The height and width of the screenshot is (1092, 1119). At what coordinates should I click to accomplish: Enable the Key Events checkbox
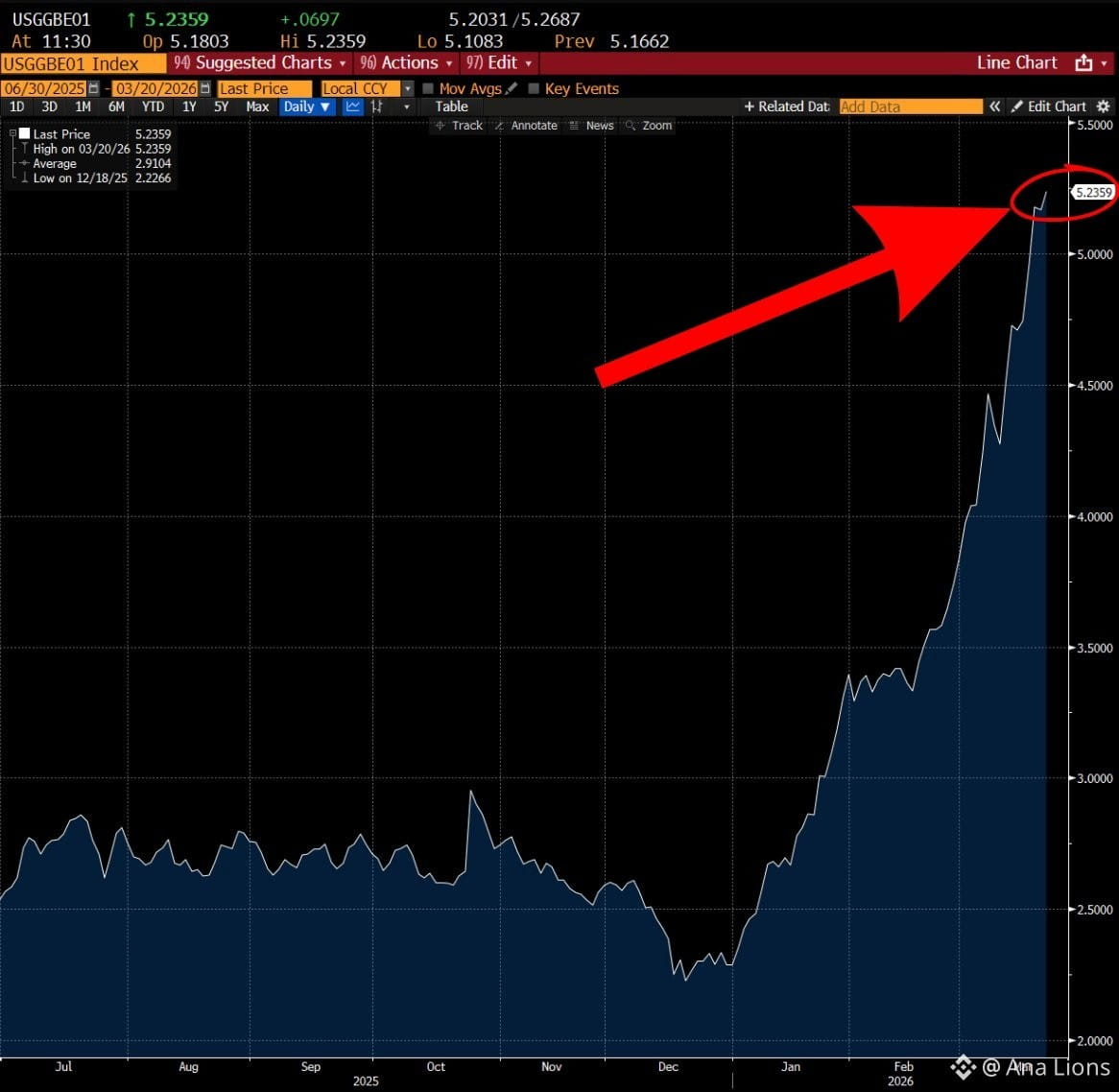534,88
